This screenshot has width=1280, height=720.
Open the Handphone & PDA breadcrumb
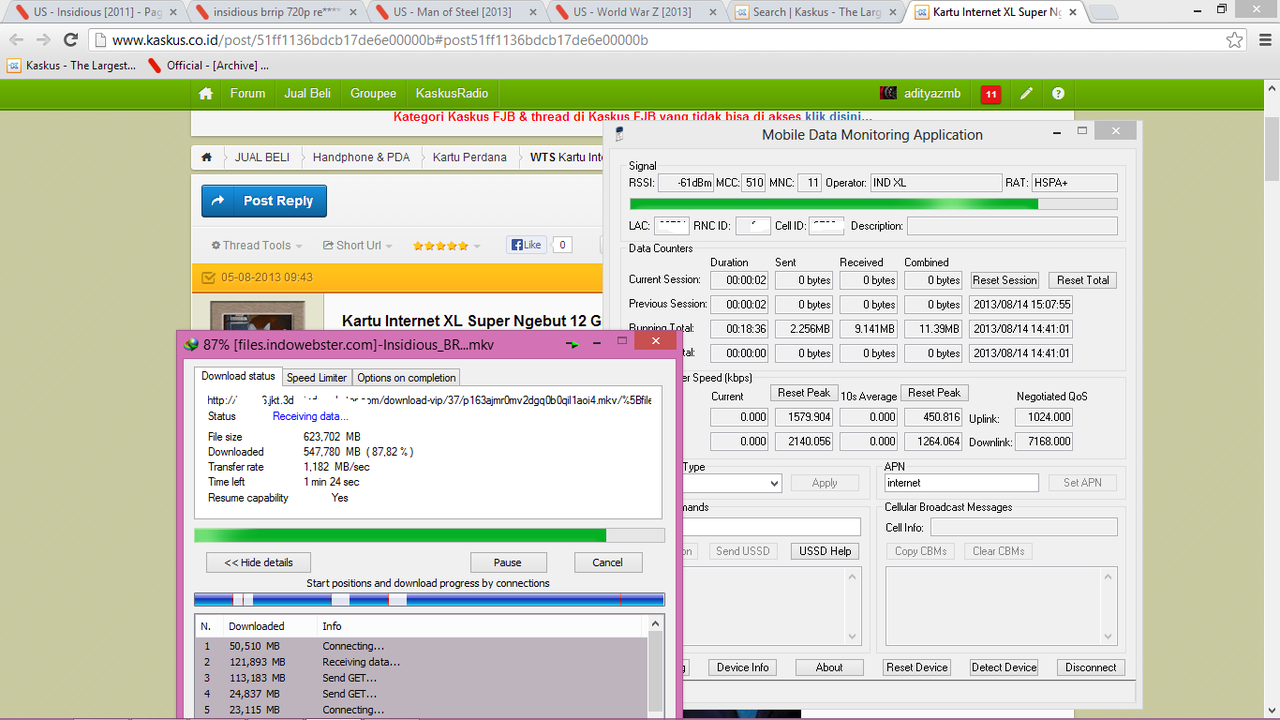pos(361,157)
